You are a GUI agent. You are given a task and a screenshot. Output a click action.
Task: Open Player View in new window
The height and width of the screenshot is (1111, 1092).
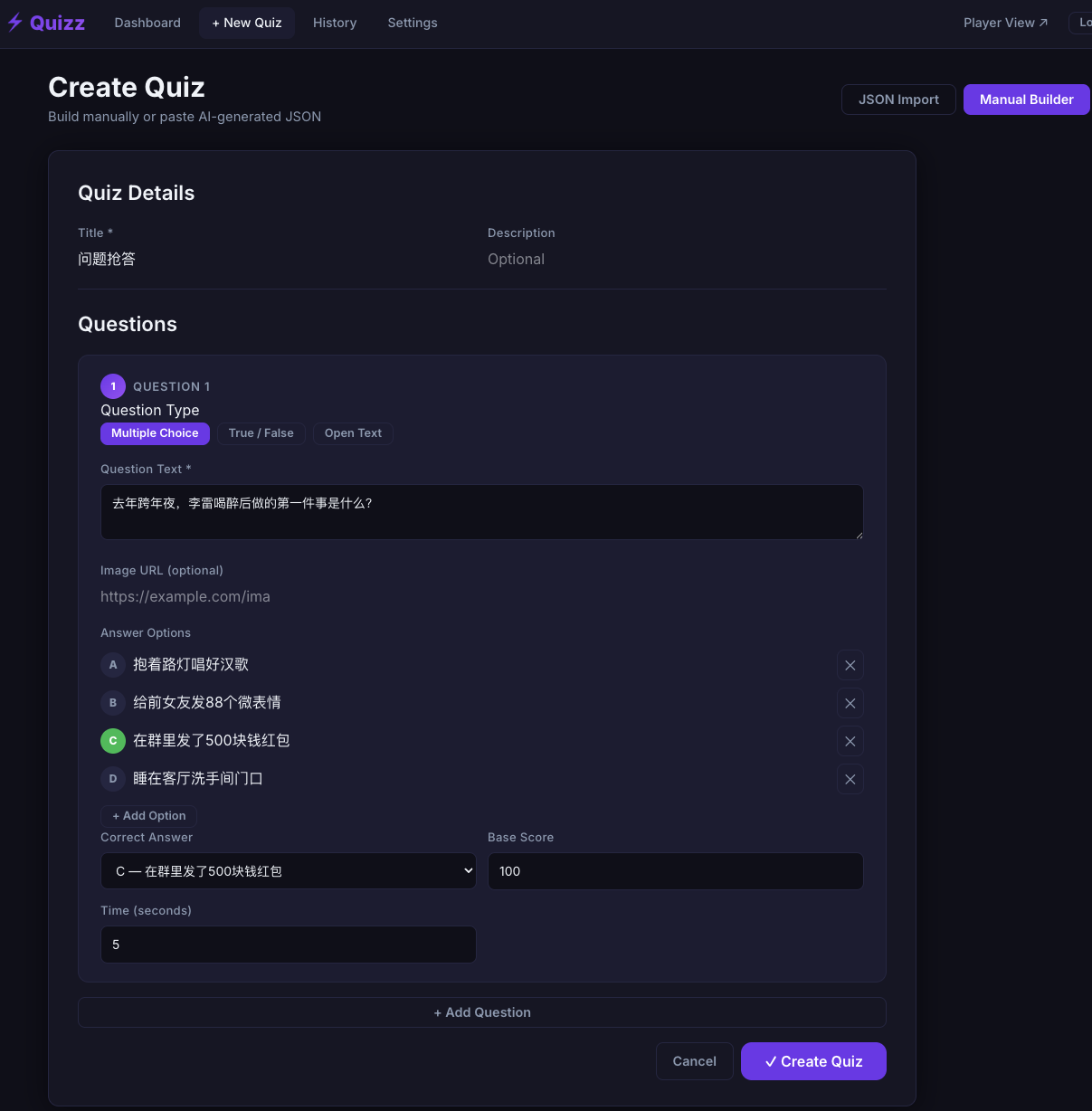coord(1005,23)
